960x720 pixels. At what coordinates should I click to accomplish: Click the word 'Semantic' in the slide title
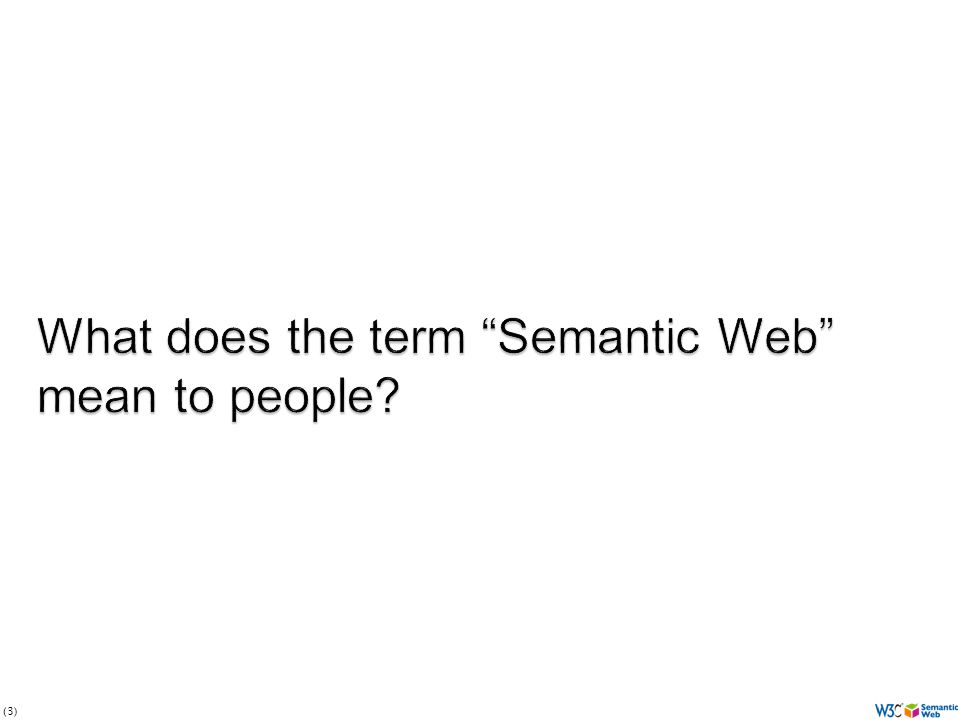pyautogui.click(x=600, y=336)
